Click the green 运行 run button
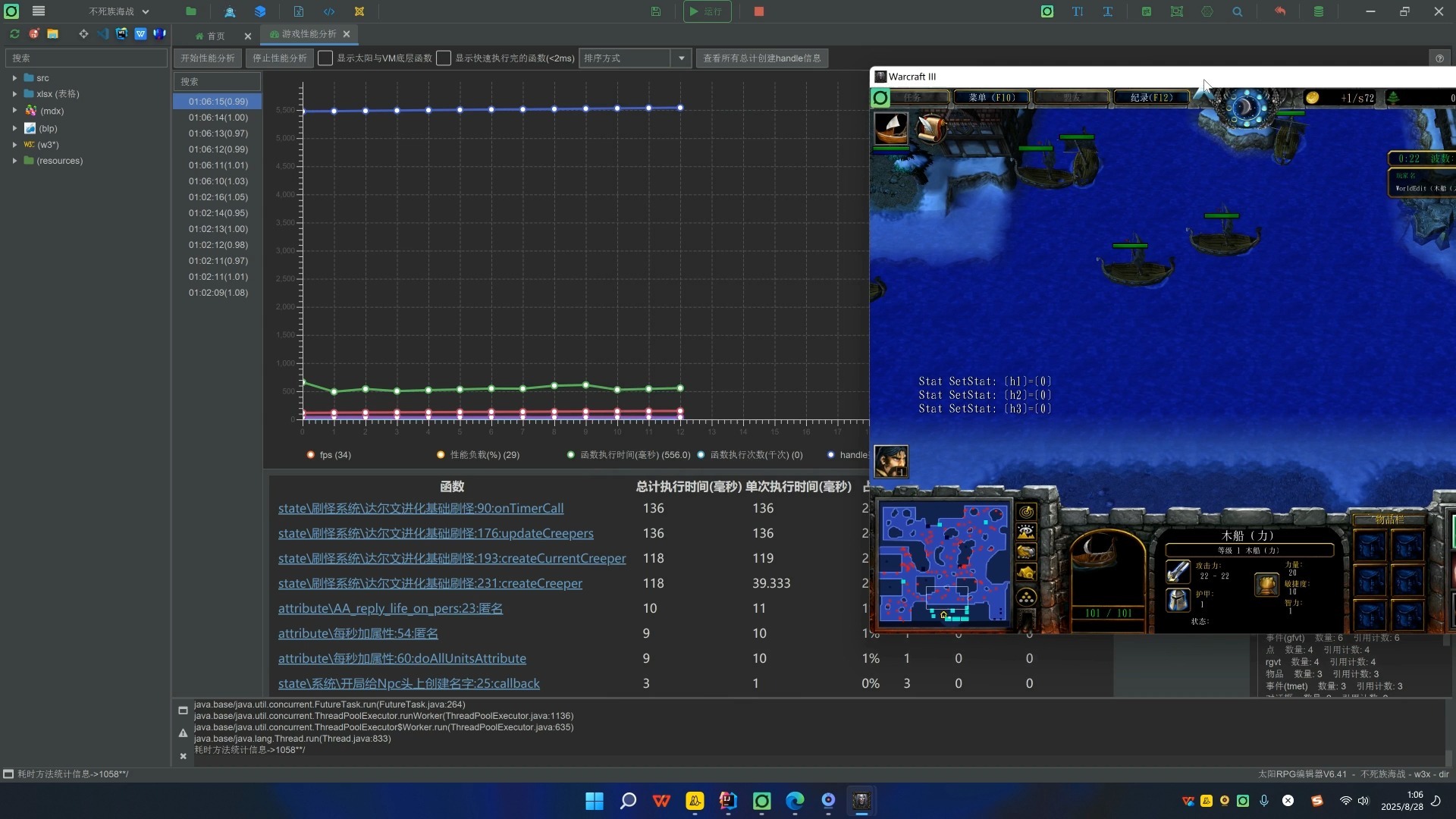 (x=707, y=11)
